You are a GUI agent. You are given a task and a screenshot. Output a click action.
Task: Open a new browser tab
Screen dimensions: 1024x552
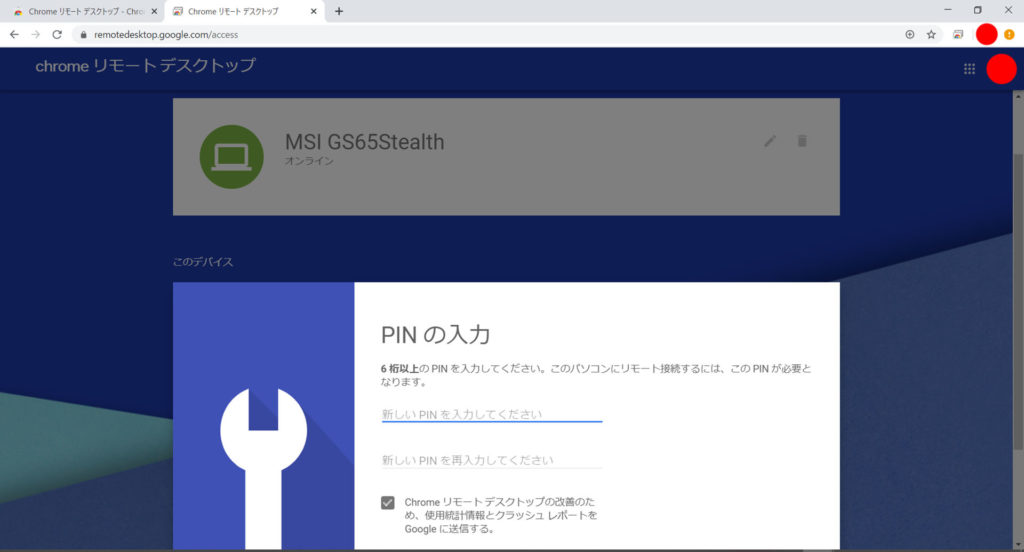pos(338,11)
